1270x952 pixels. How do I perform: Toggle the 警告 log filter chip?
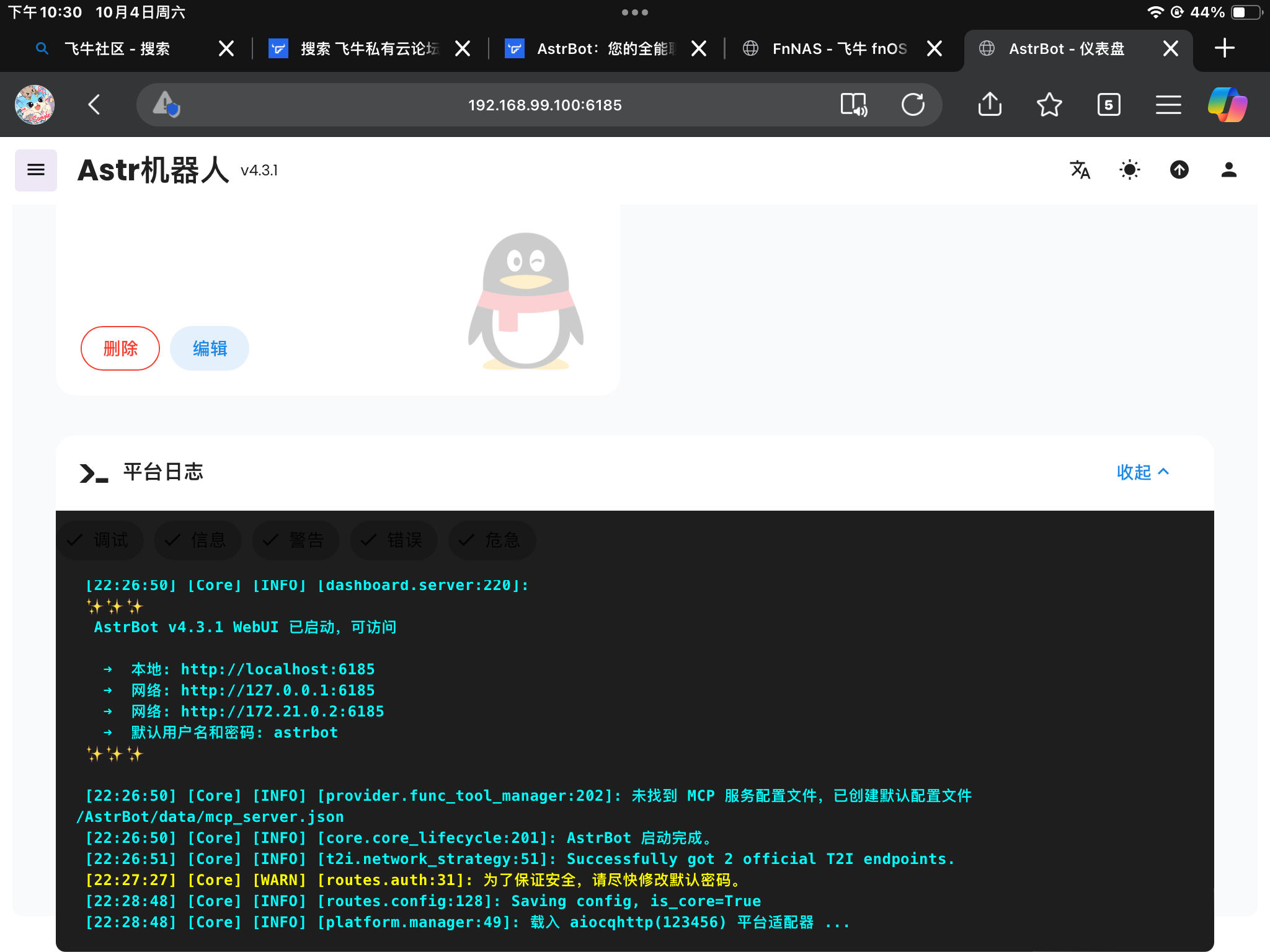[x=295, y=540]
